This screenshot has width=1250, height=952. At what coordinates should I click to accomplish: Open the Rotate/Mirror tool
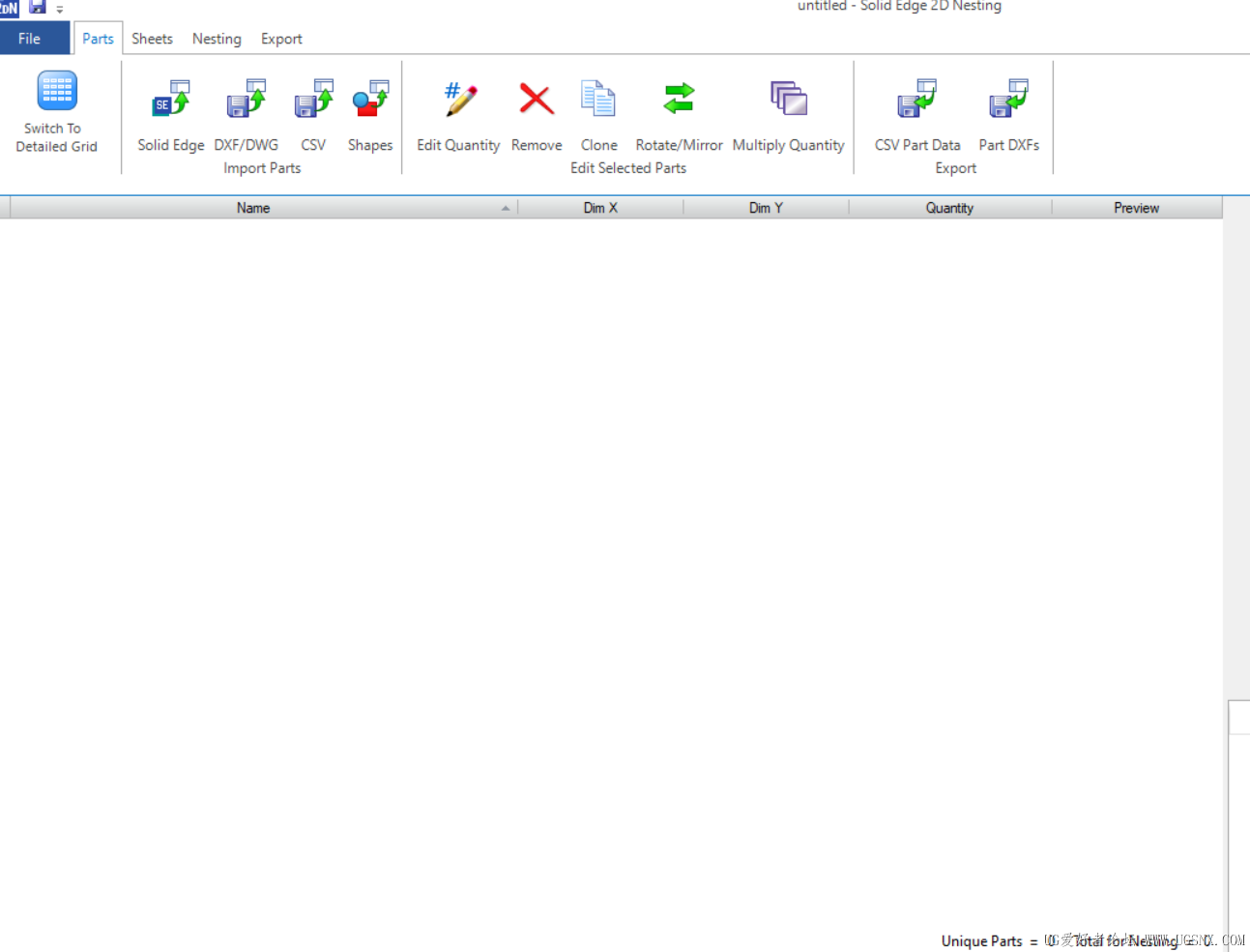(679, 116)
